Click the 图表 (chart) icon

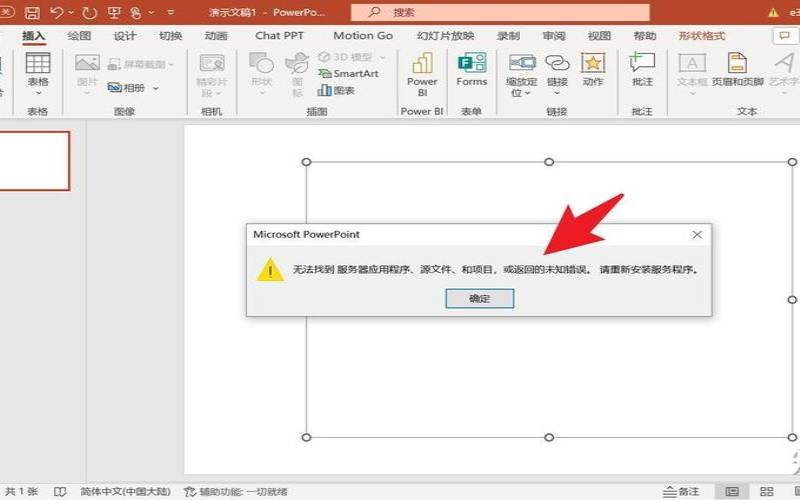[337, 90]
